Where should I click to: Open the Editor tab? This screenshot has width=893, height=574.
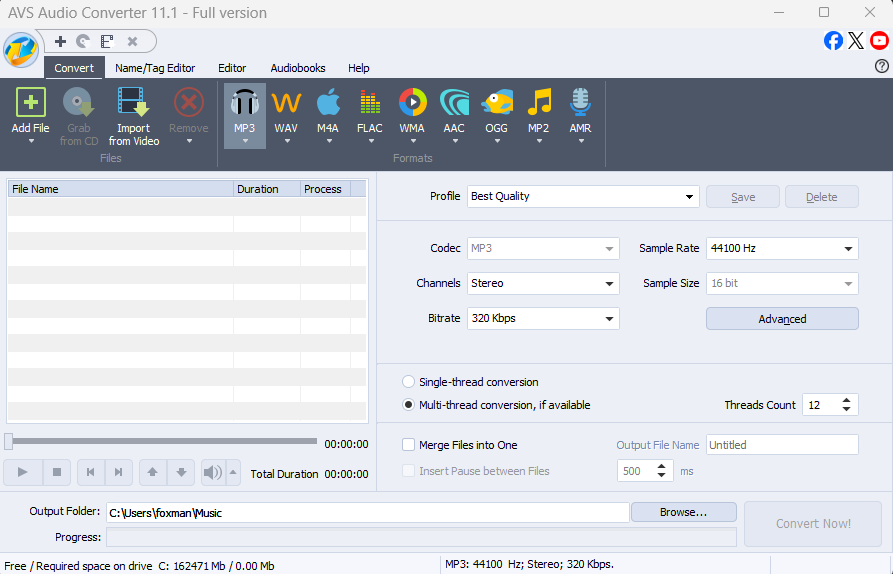pyautogui.click(x=232, y=68)
